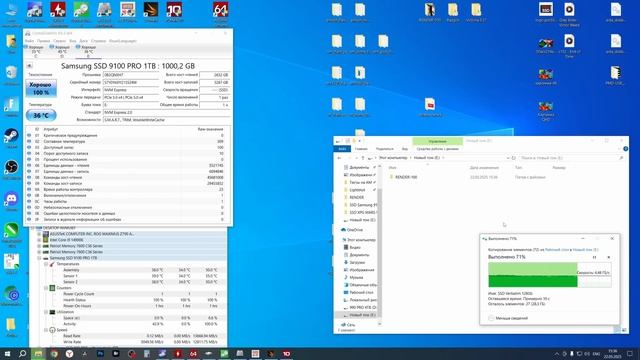Collapse Speed group in HWMonitor
640x360 pixels.
(46, 330)
